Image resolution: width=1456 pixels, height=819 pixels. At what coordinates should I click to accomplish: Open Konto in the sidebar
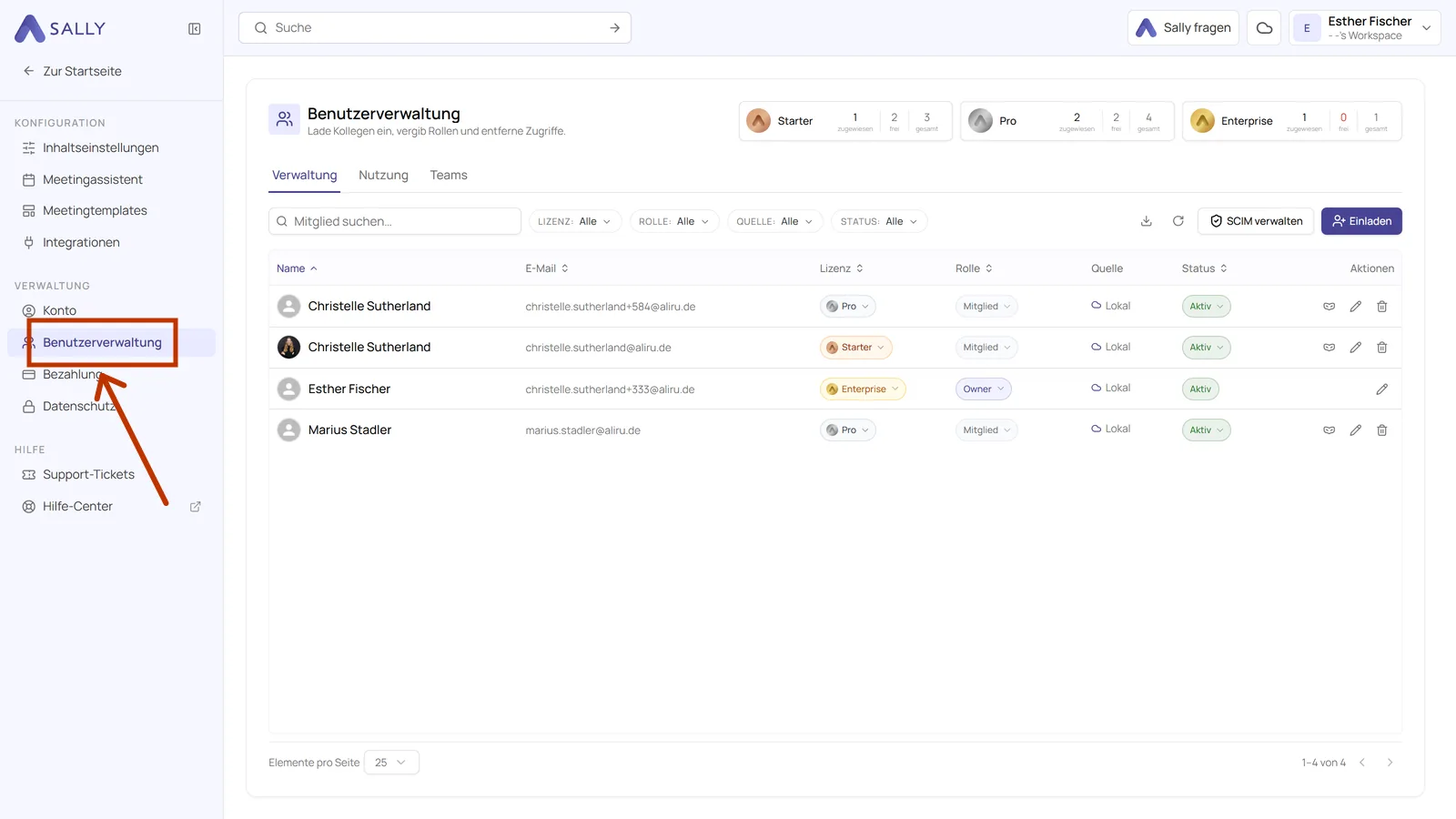(111, 311)
